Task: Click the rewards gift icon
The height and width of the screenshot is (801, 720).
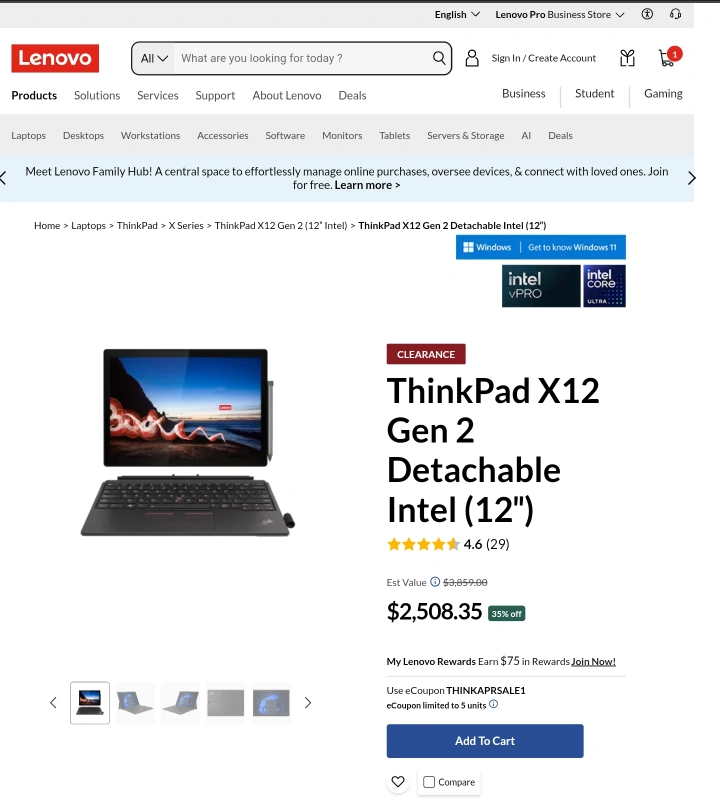Action: (x=627, y=58)
